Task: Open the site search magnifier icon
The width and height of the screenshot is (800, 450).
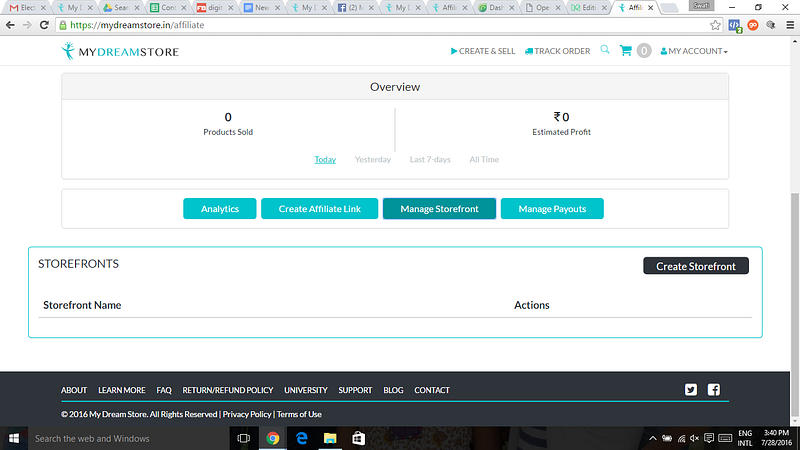Action: click(x=605, y=49)
